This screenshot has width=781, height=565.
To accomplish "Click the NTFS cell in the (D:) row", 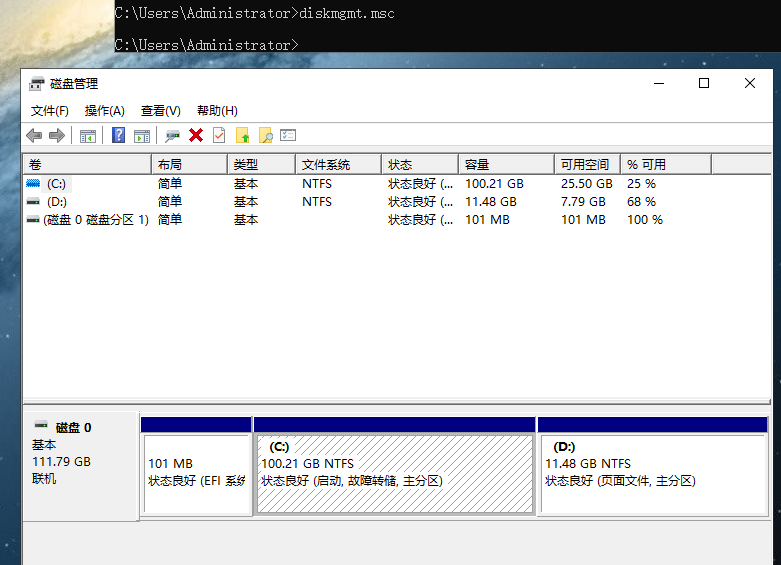I will [x=317, y=202].
